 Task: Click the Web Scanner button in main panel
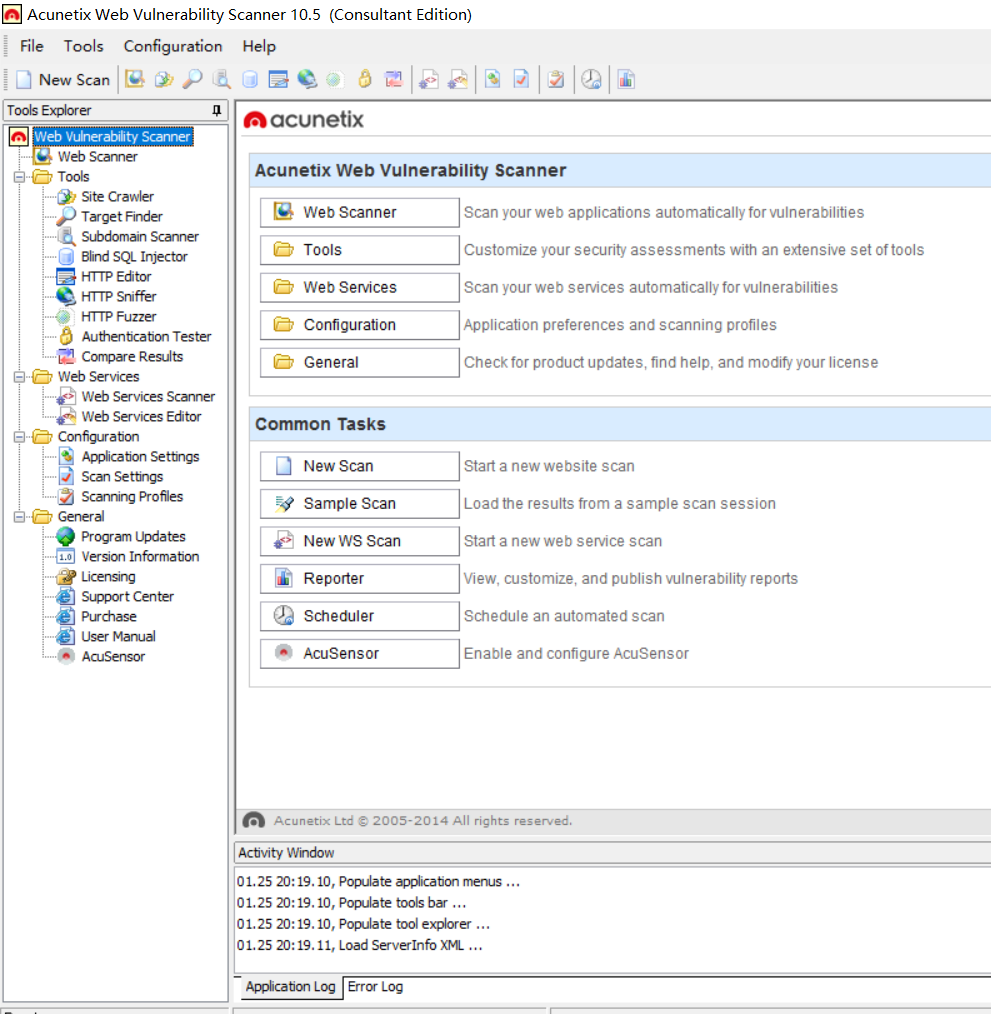(x=360, y=212)
